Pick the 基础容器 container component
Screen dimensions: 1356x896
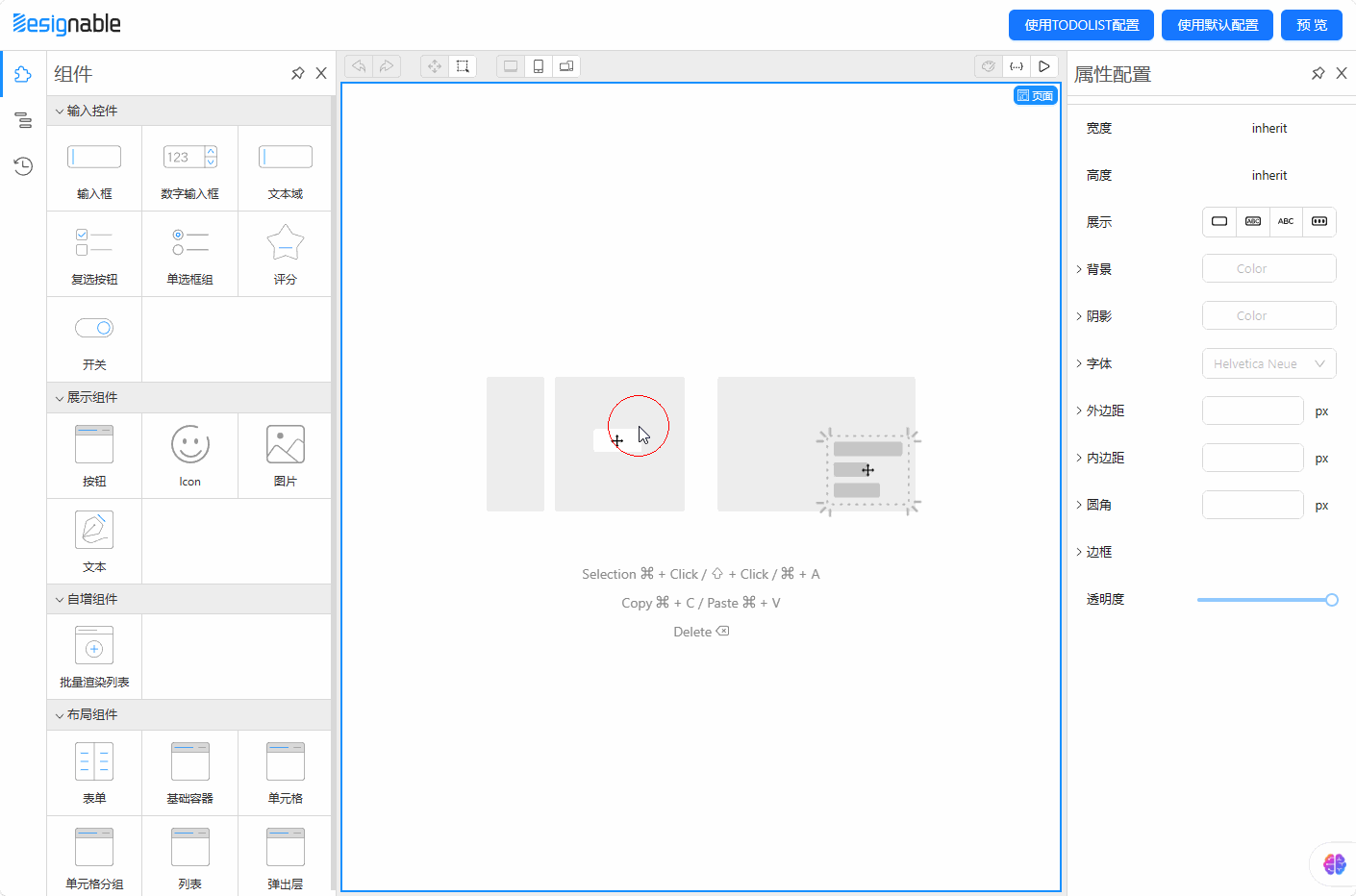click(x=189, y=773)
